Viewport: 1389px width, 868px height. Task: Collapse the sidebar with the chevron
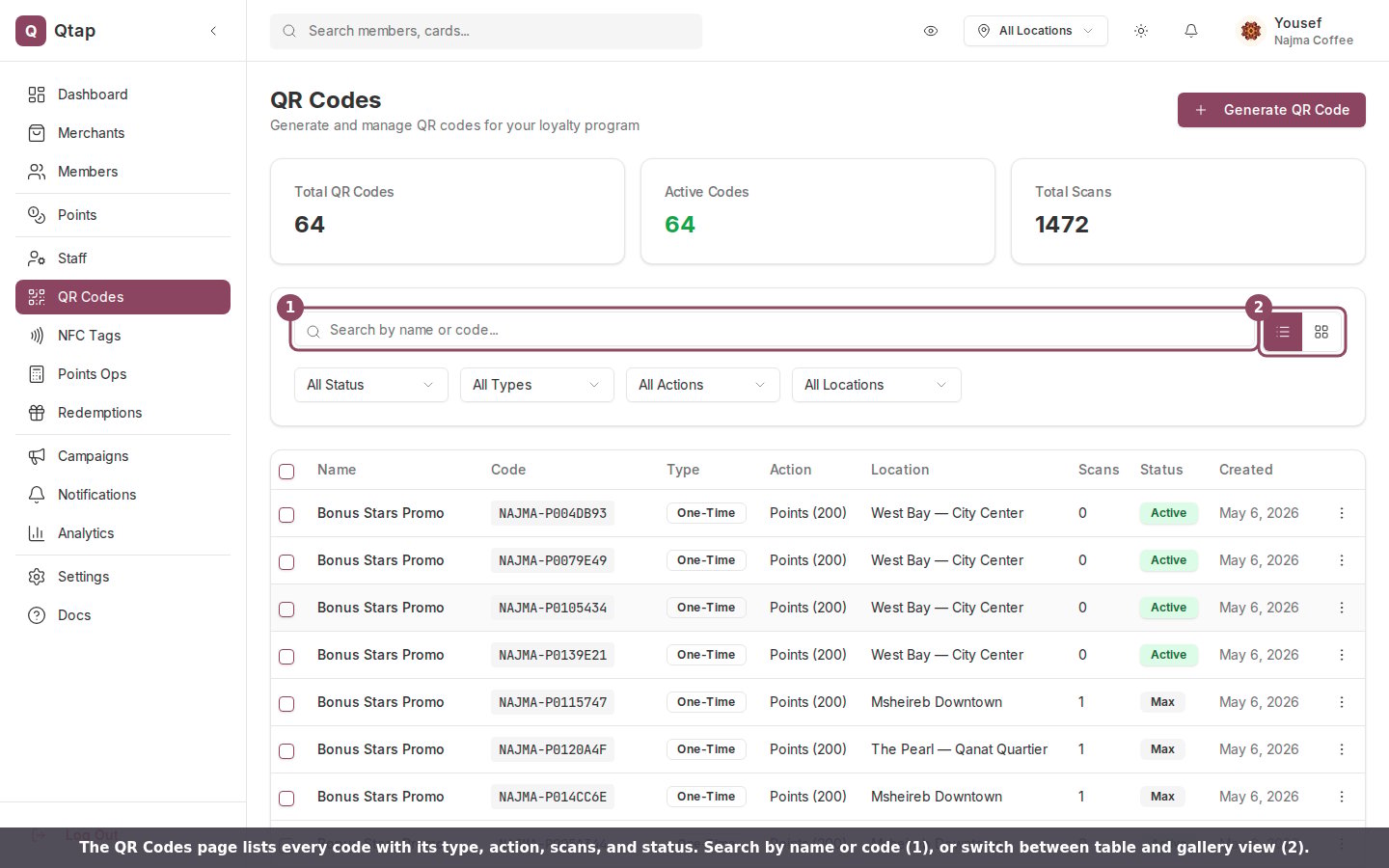click(213, 31)
